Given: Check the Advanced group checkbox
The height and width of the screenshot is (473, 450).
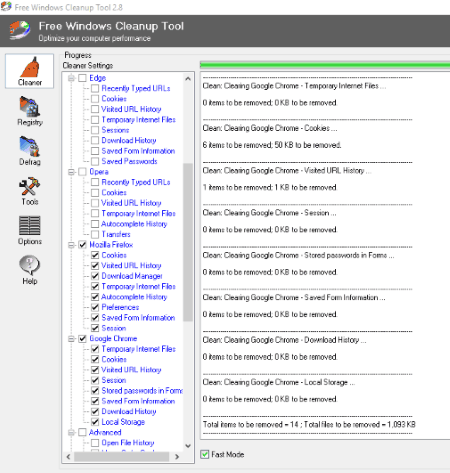Looking at the screenshot, I should (x=82, y=432).
